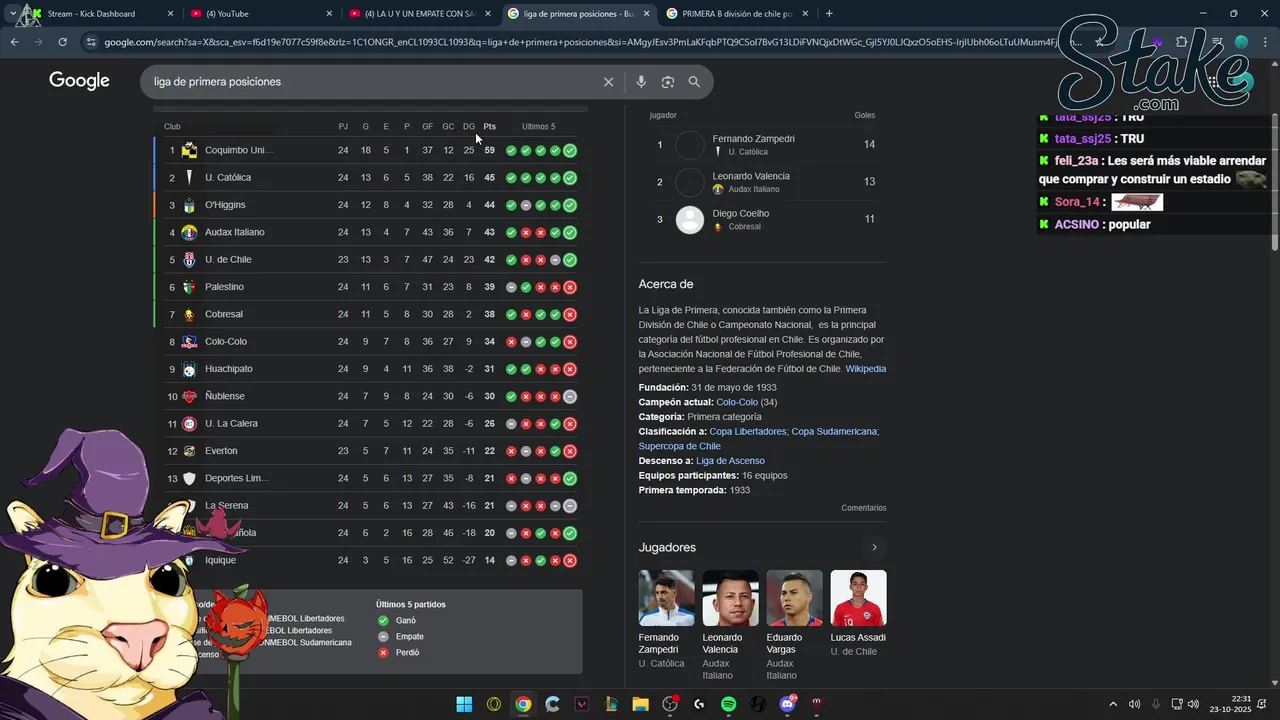Open new browser tab

(x=829, y=14)
